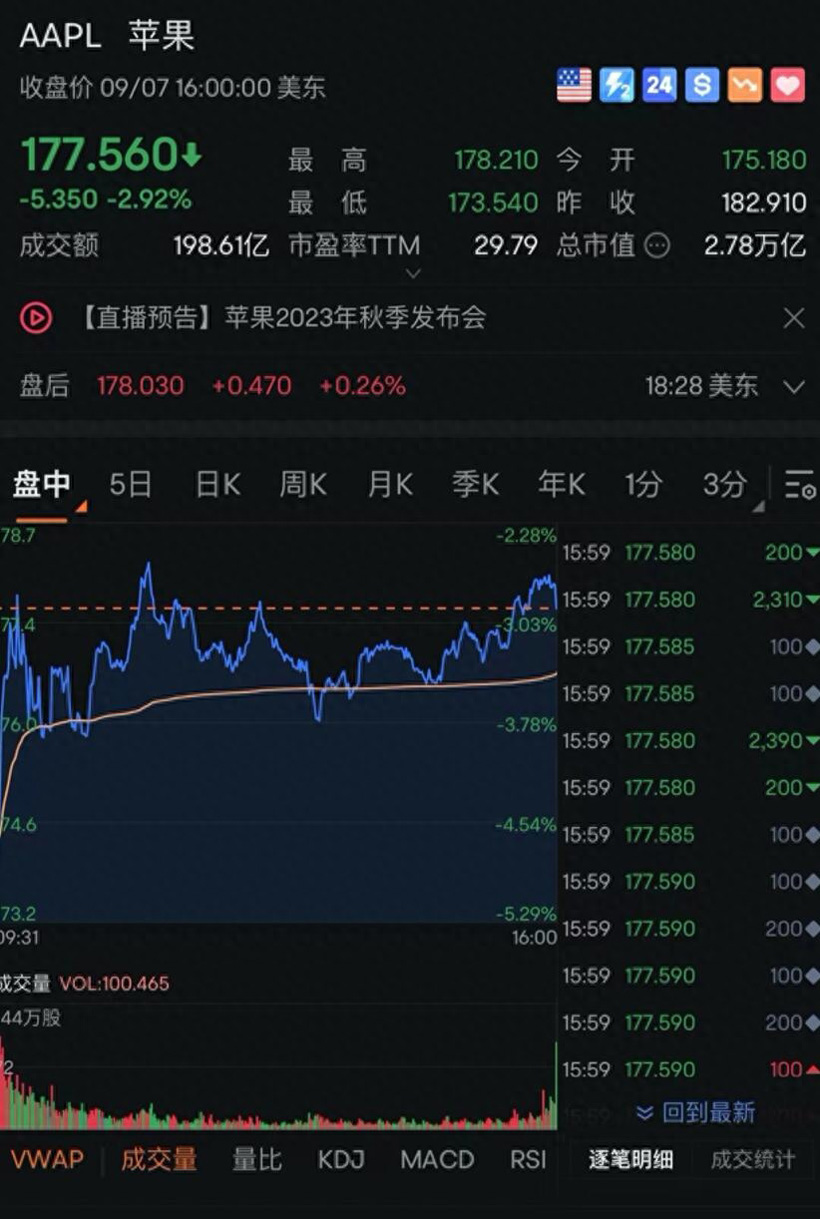This screenshot has width=820, height=1219.
Task: Tap the 18:28 美东 timestamp
Action: click(x=702, y=386)
